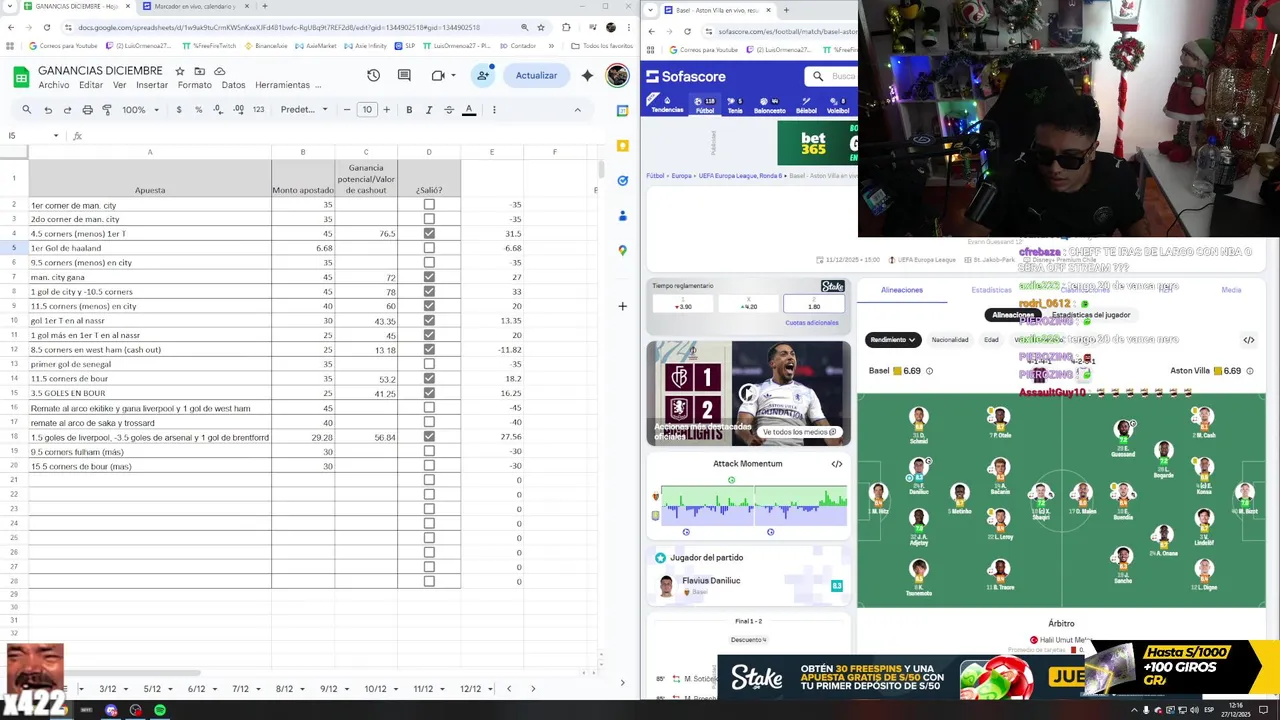The height and width of the screenshot is (720, 1280).
Task: Check box for 1er corner de man. city
Action: click(x=429, y=205)
